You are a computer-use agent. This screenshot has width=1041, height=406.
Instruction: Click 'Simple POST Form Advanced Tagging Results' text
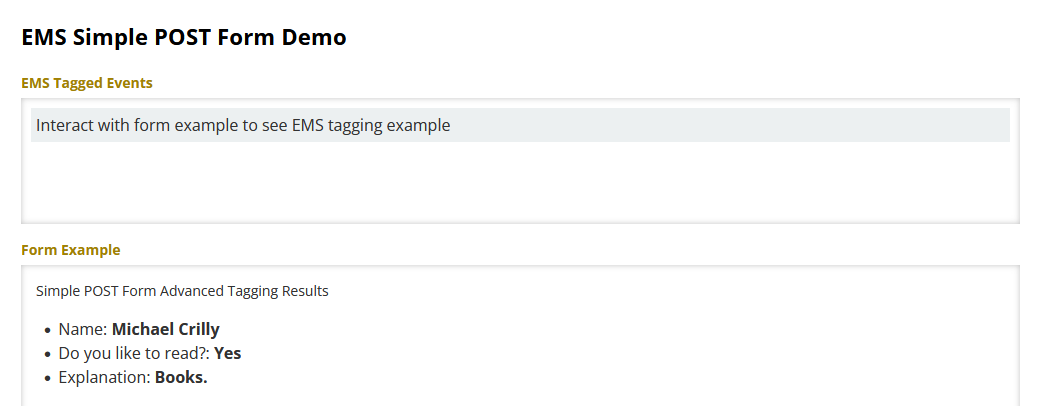point(182,292)
